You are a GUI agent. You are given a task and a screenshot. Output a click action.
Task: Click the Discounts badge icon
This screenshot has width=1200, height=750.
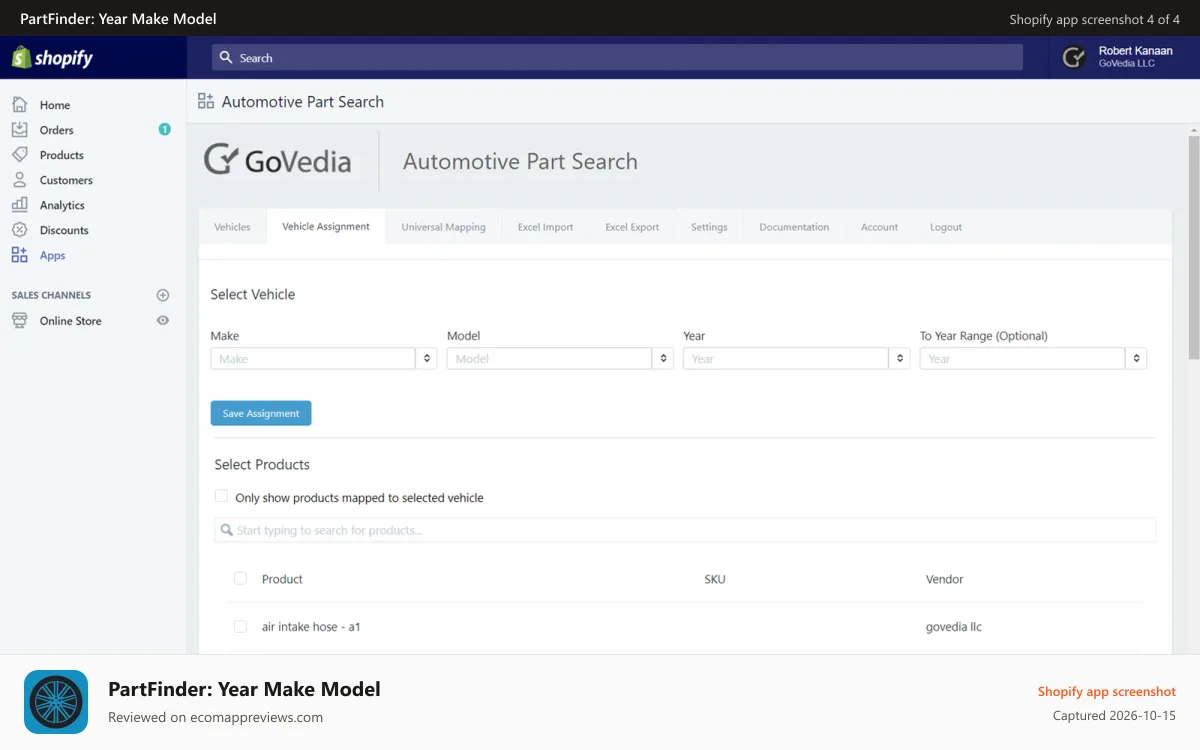[x=19, y=229]
